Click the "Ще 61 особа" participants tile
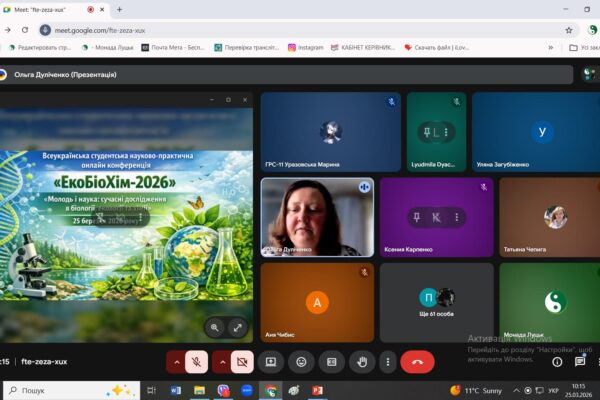Viewport: 600px width, 400px height. 437,302
